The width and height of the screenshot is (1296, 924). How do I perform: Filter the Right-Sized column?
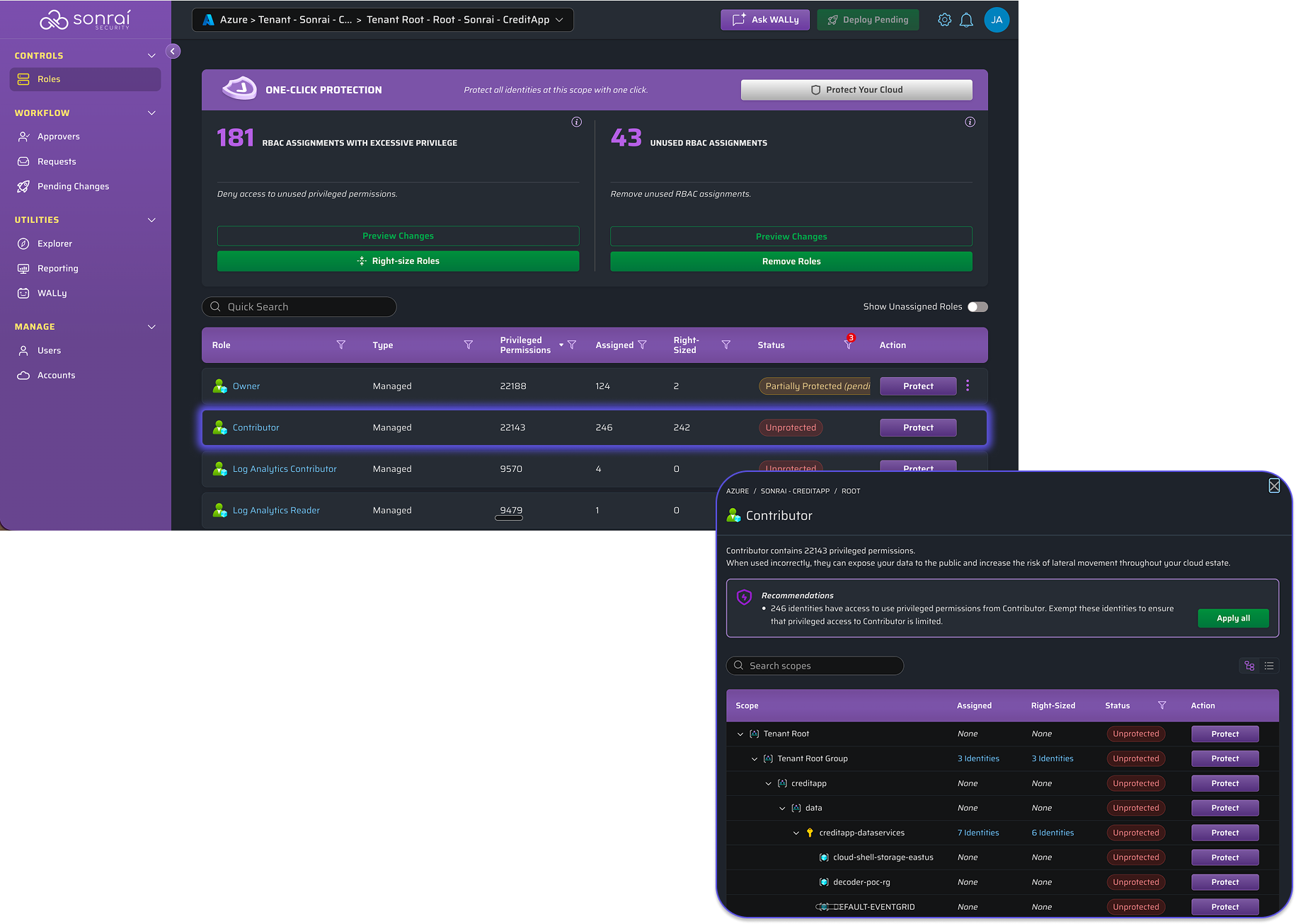click(x=726, y=345)
